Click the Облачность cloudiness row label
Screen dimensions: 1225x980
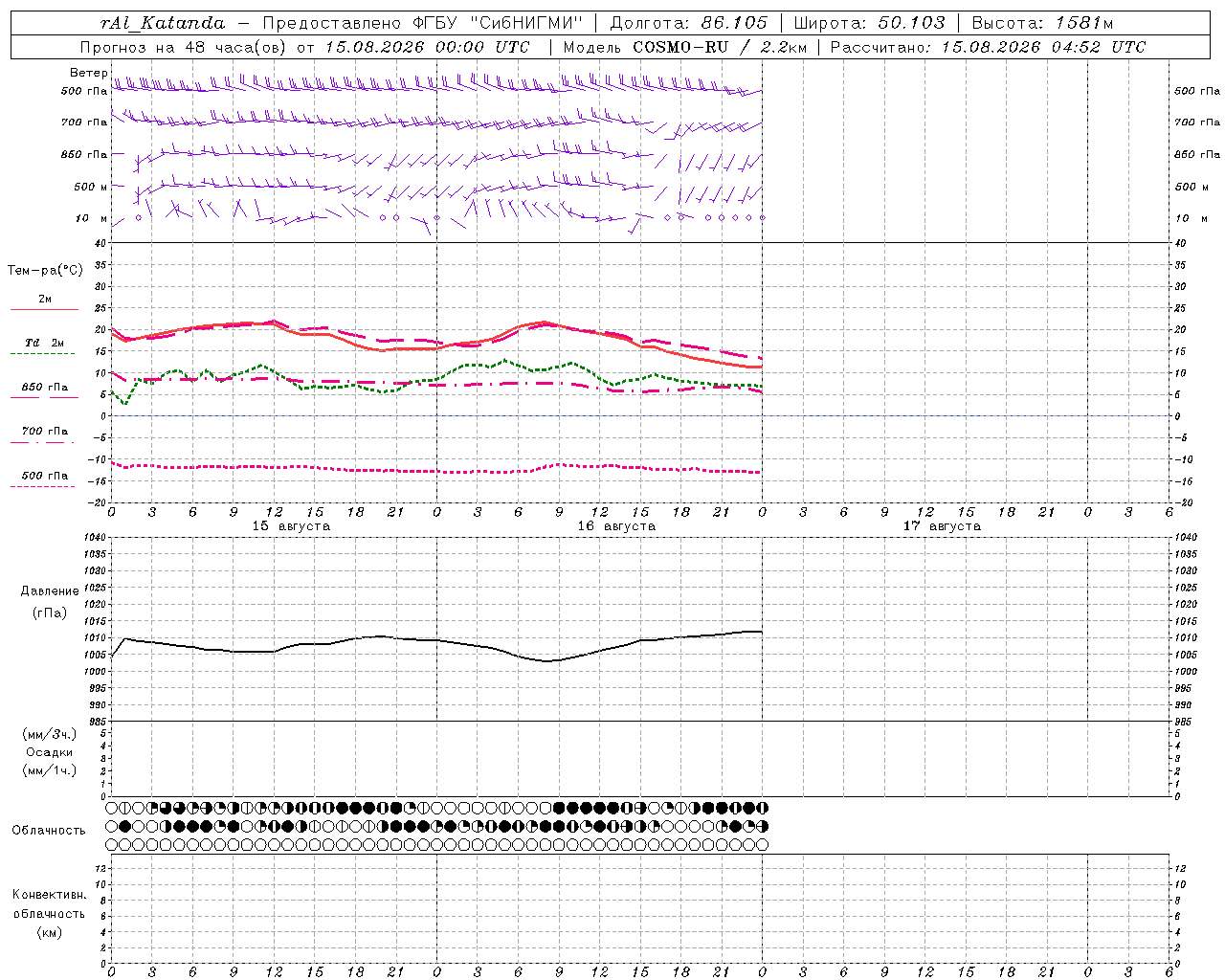[49, 830]
